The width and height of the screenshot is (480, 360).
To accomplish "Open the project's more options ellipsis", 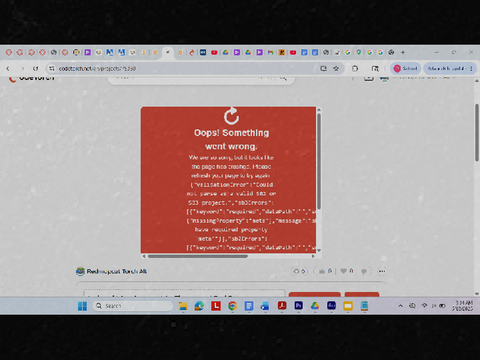I will [x=382, y=271].
